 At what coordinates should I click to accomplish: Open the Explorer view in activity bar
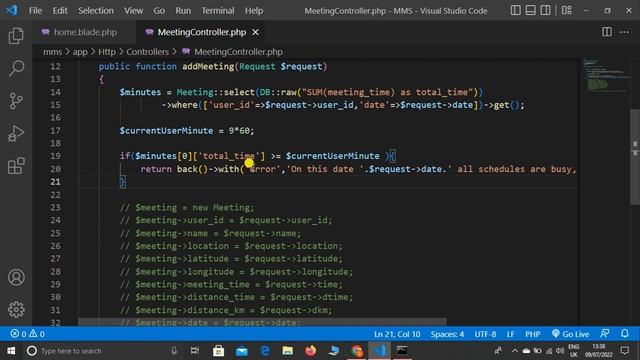click(x=16, y=36)
